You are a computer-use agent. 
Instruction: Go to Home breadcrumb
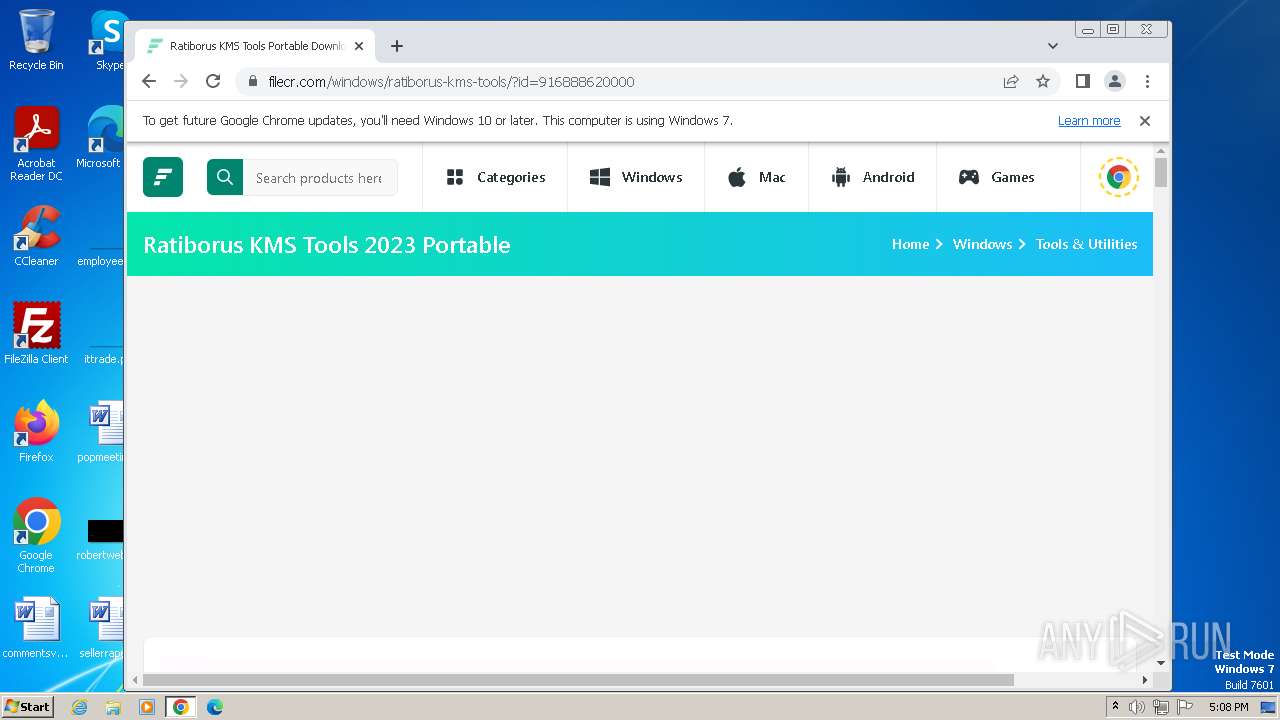click(x=910, y=244)
